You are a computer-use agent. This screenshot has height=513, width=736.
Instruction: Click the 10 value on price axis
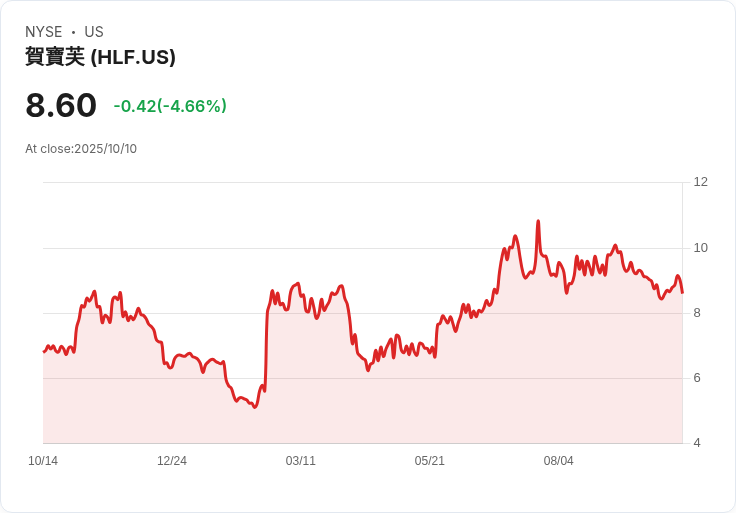tap(700, 248)
